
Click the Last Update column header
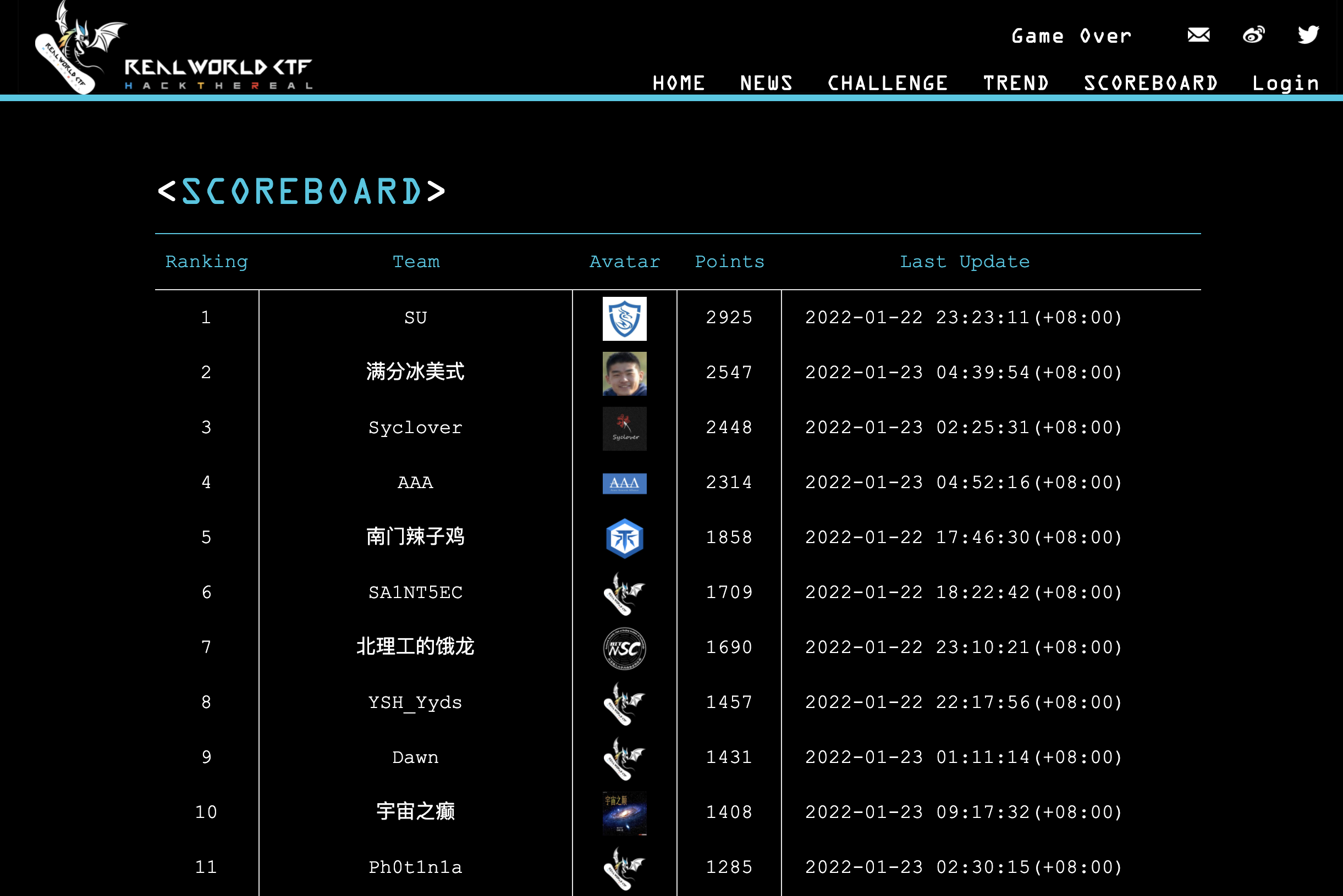click(965, 262)
